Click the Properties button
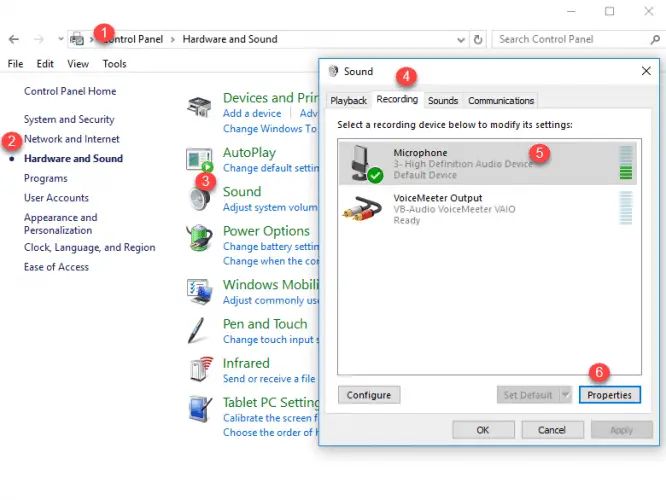The height and width of the screenshot is (500, 666). (x=609, y=395)
